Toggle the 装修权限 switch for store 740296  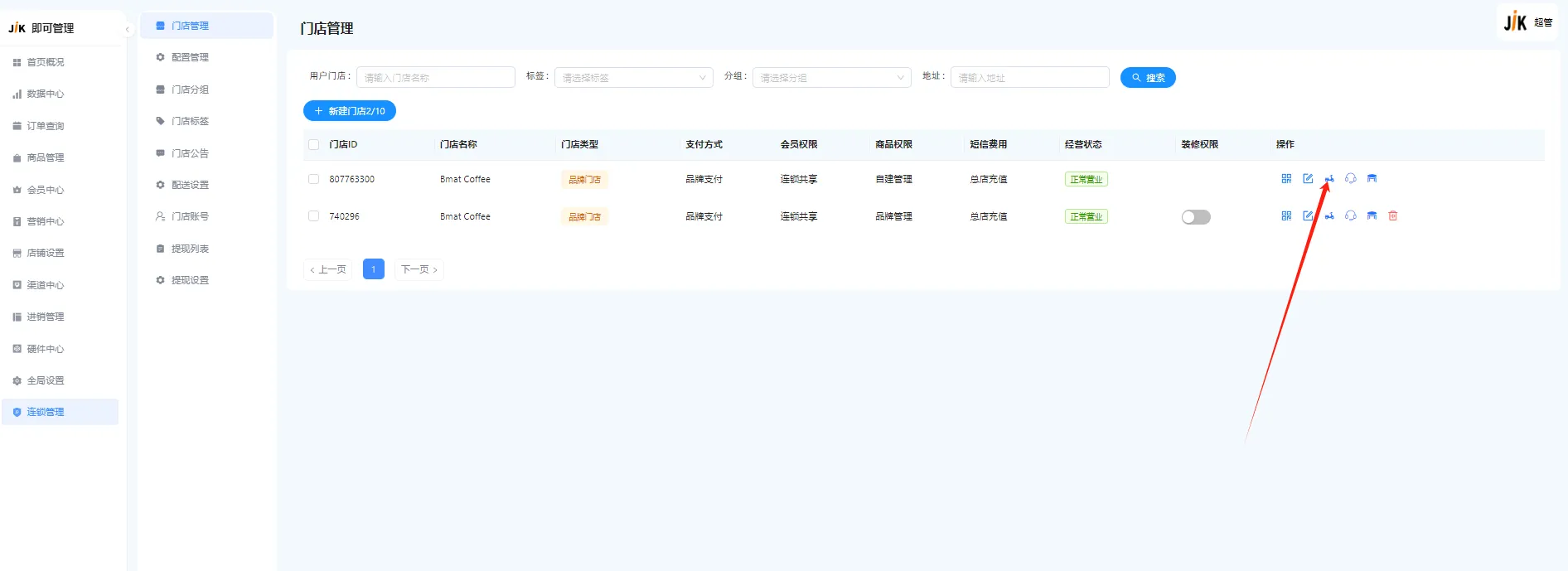[x=1195, y=217]
